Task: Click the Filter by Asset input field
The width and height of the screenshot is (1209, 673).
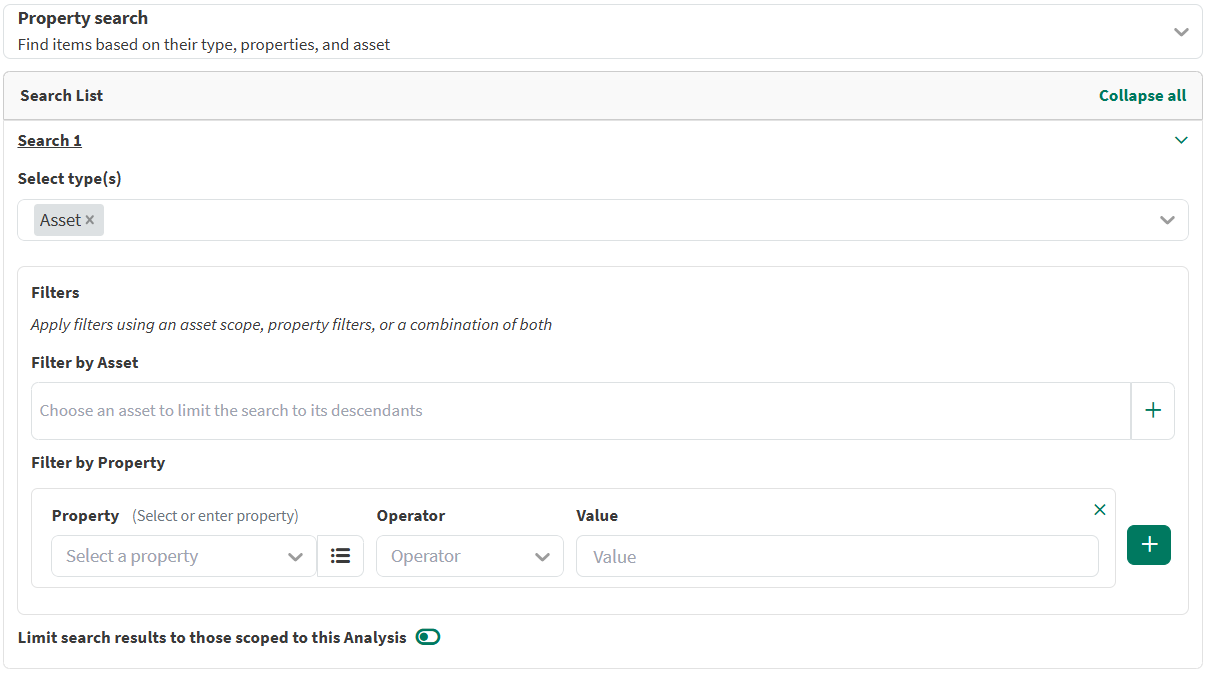Action: tap(580, 411)
